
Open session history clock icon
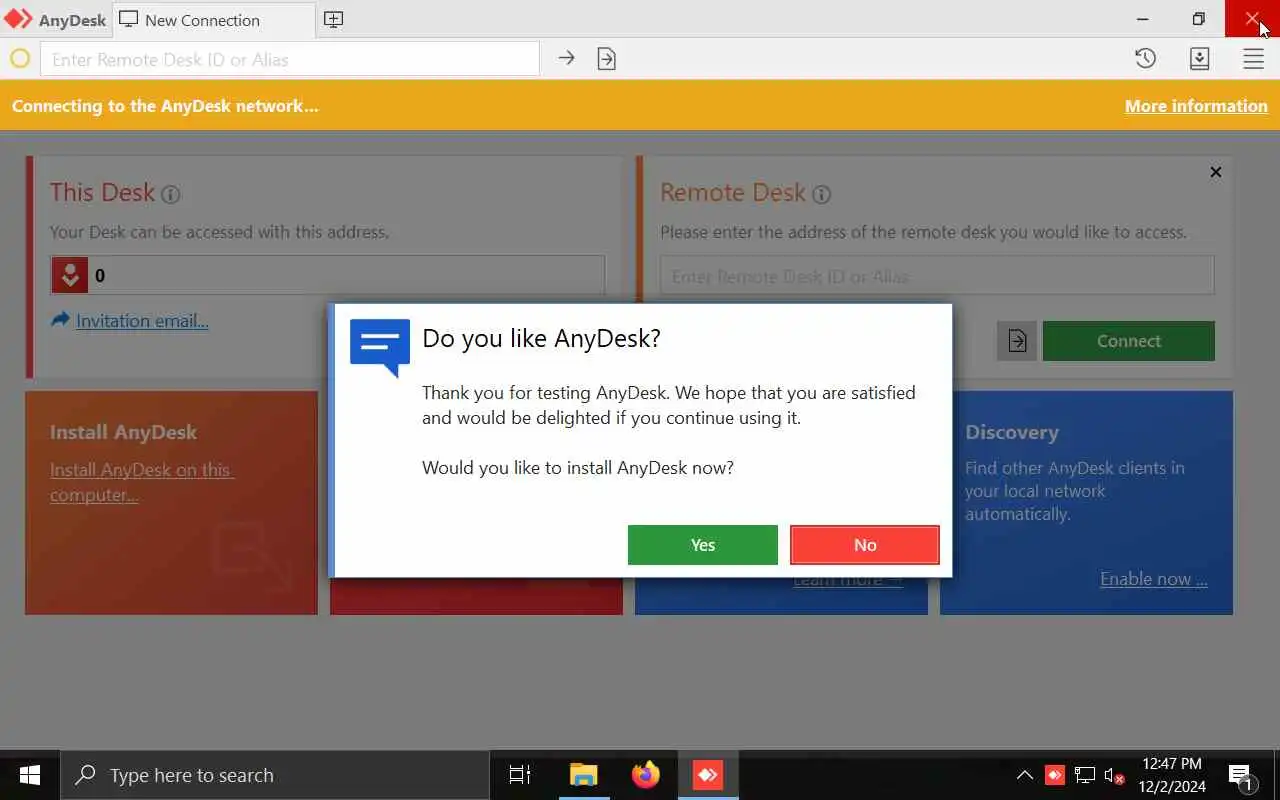coord(1146,59)
